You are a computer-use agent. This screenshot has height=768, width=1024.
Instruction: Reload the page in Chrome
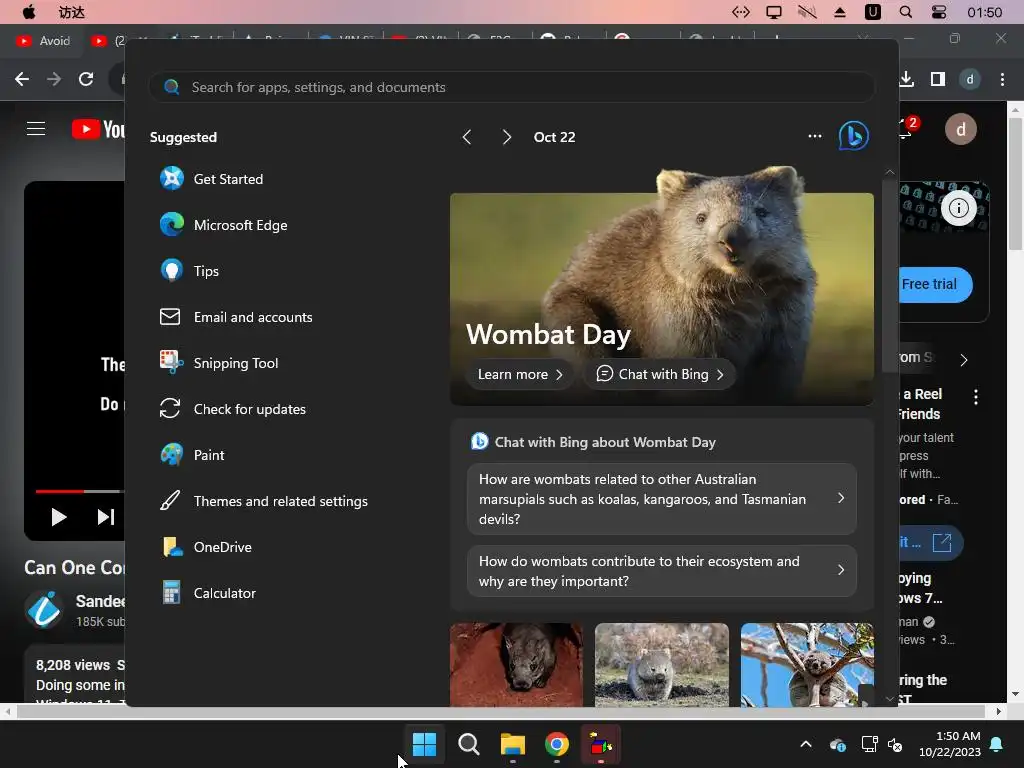86,79
